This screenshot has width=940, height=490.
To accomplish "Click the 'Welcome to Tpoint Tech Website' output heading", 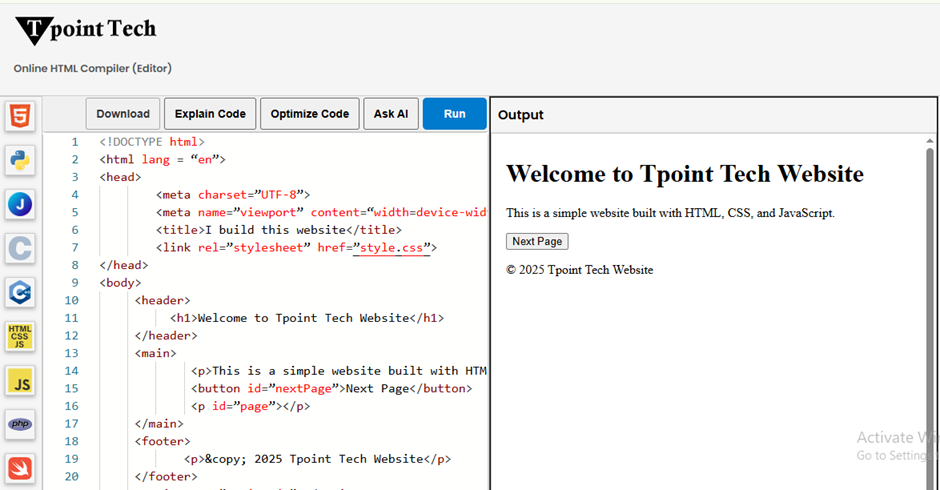I will point(685,174).
